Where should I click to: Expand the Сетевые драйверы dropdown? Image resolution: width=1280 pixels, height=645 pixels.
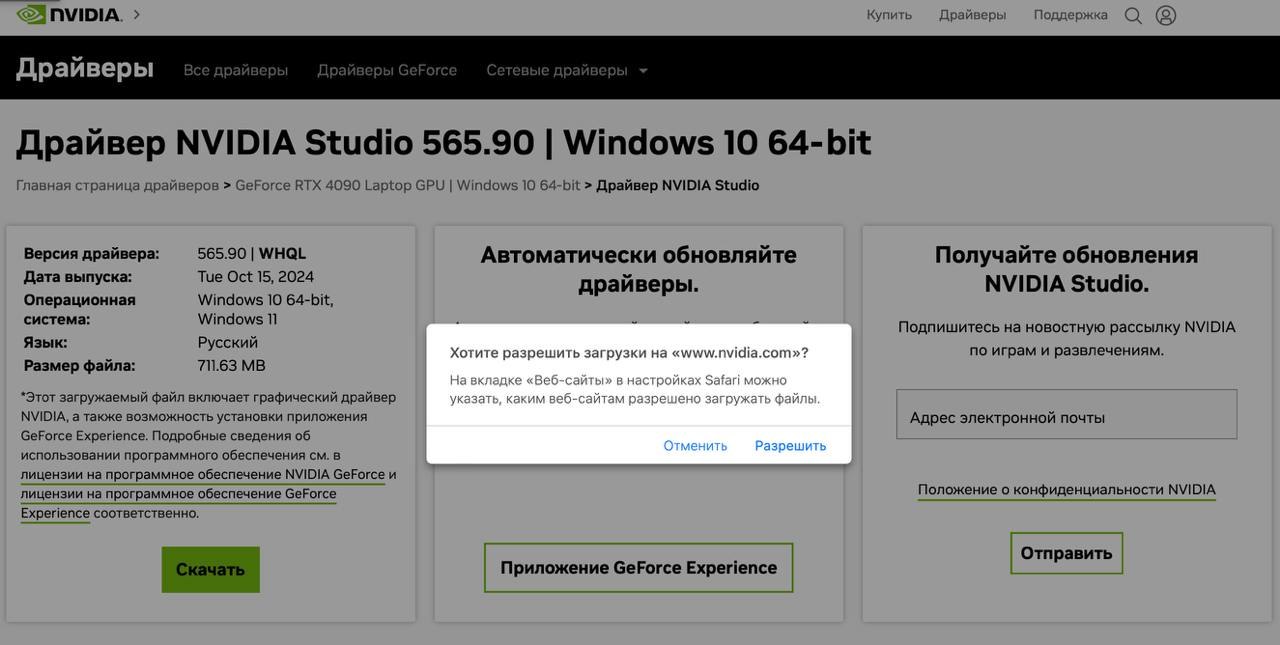point(567,70)
